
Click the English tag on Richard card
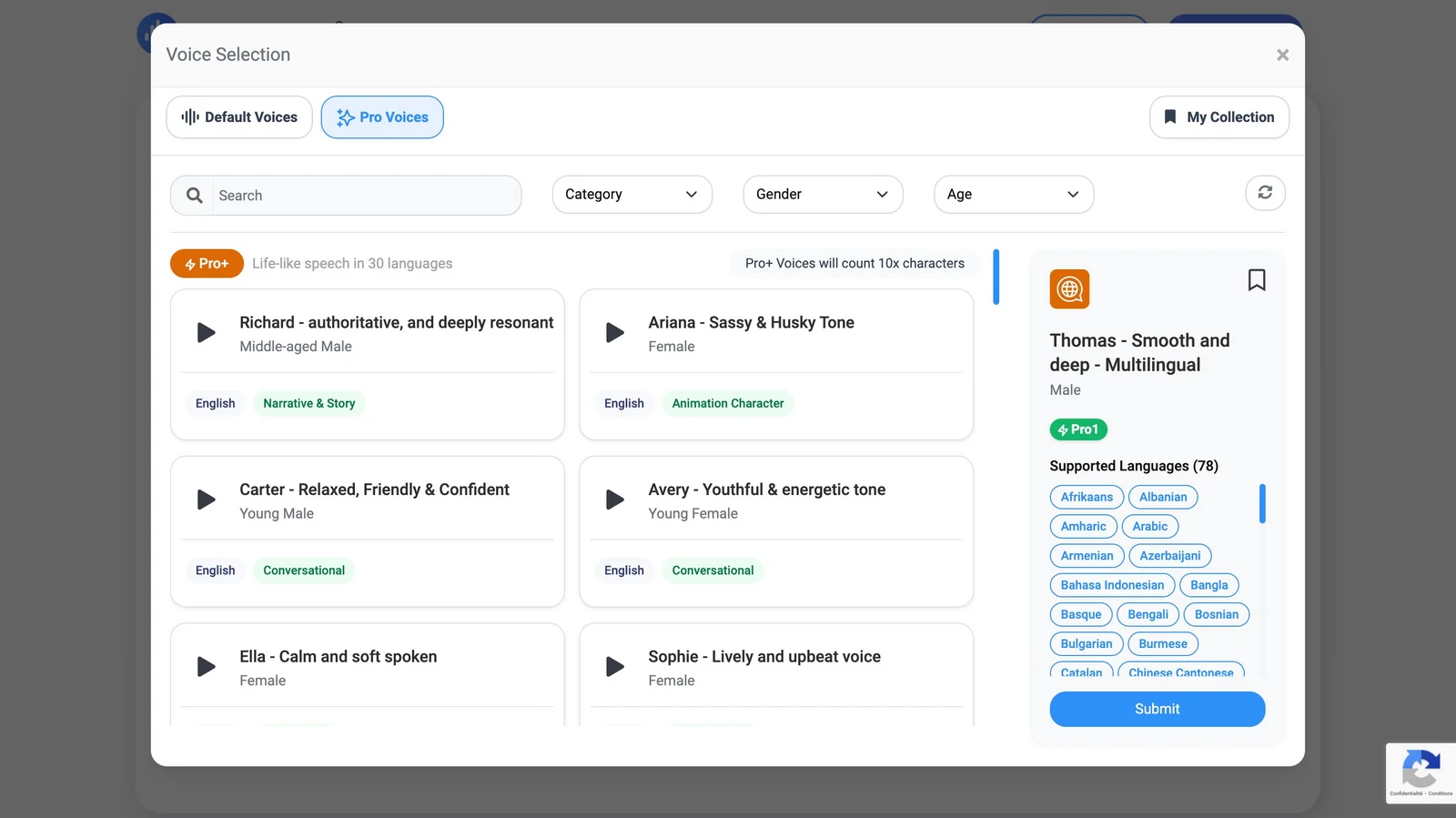click(x=215, y=403)
